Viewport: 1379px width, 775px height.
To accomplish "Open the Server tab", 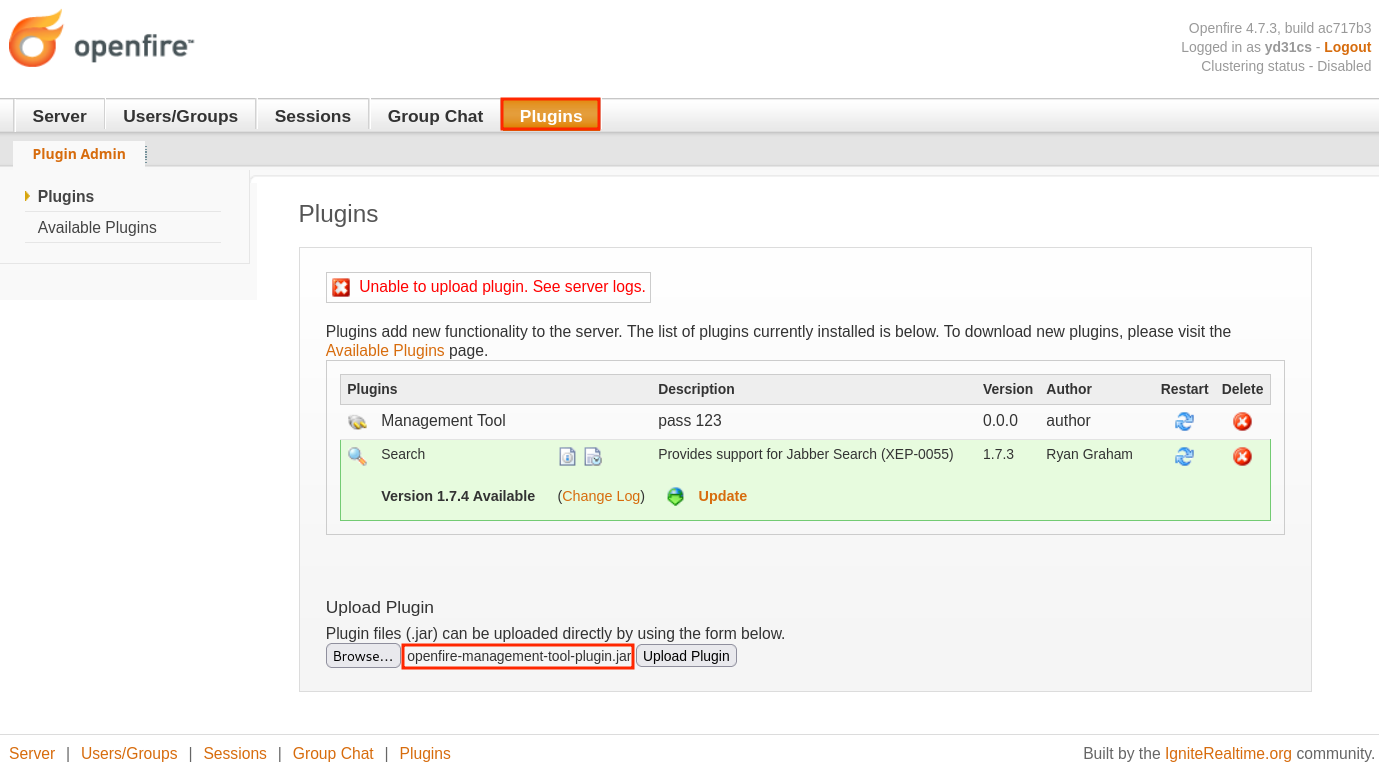I will coord(59,116).
